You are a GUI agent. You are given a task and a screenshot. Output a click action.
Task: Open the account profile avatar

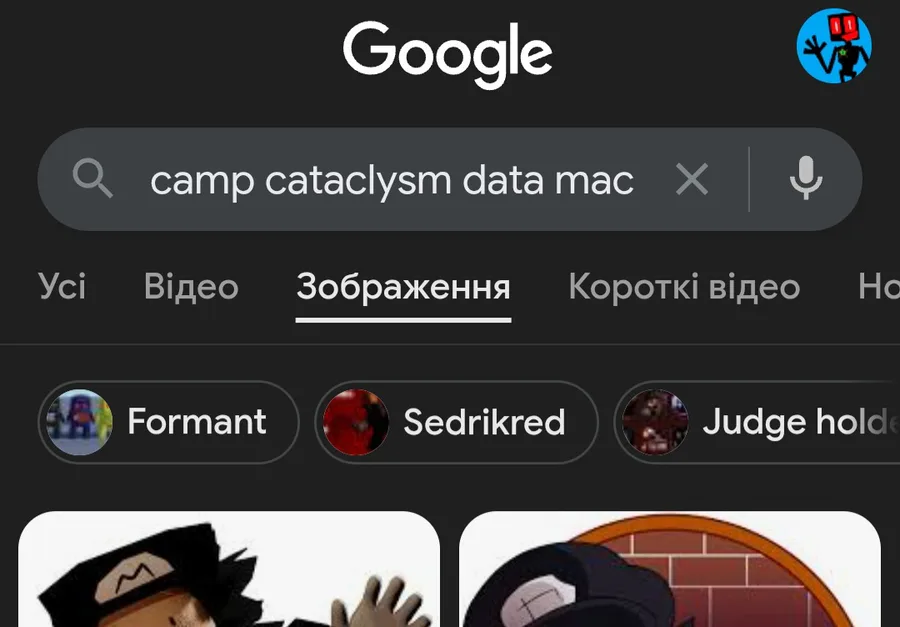pos(834,46)
